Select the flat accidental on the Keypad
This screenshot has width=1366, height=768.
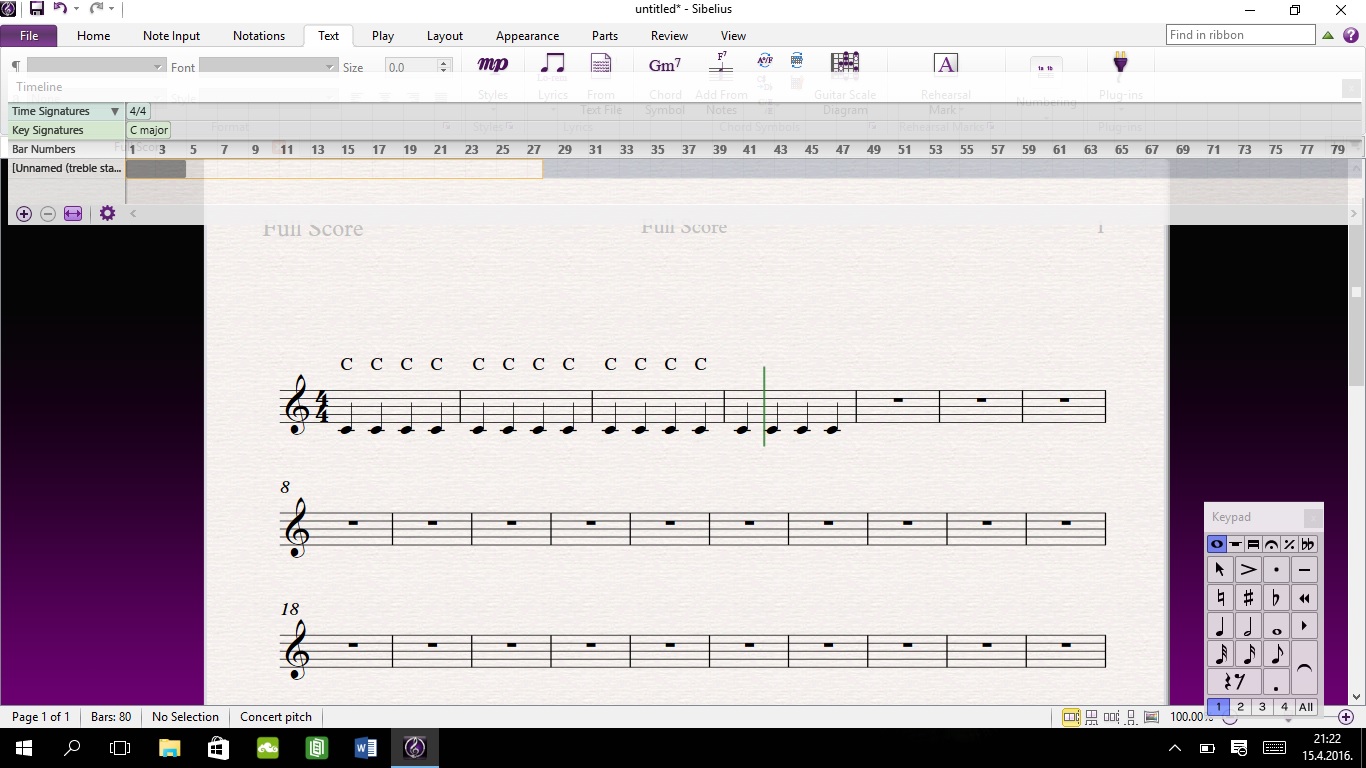(x=1276, y=598)
